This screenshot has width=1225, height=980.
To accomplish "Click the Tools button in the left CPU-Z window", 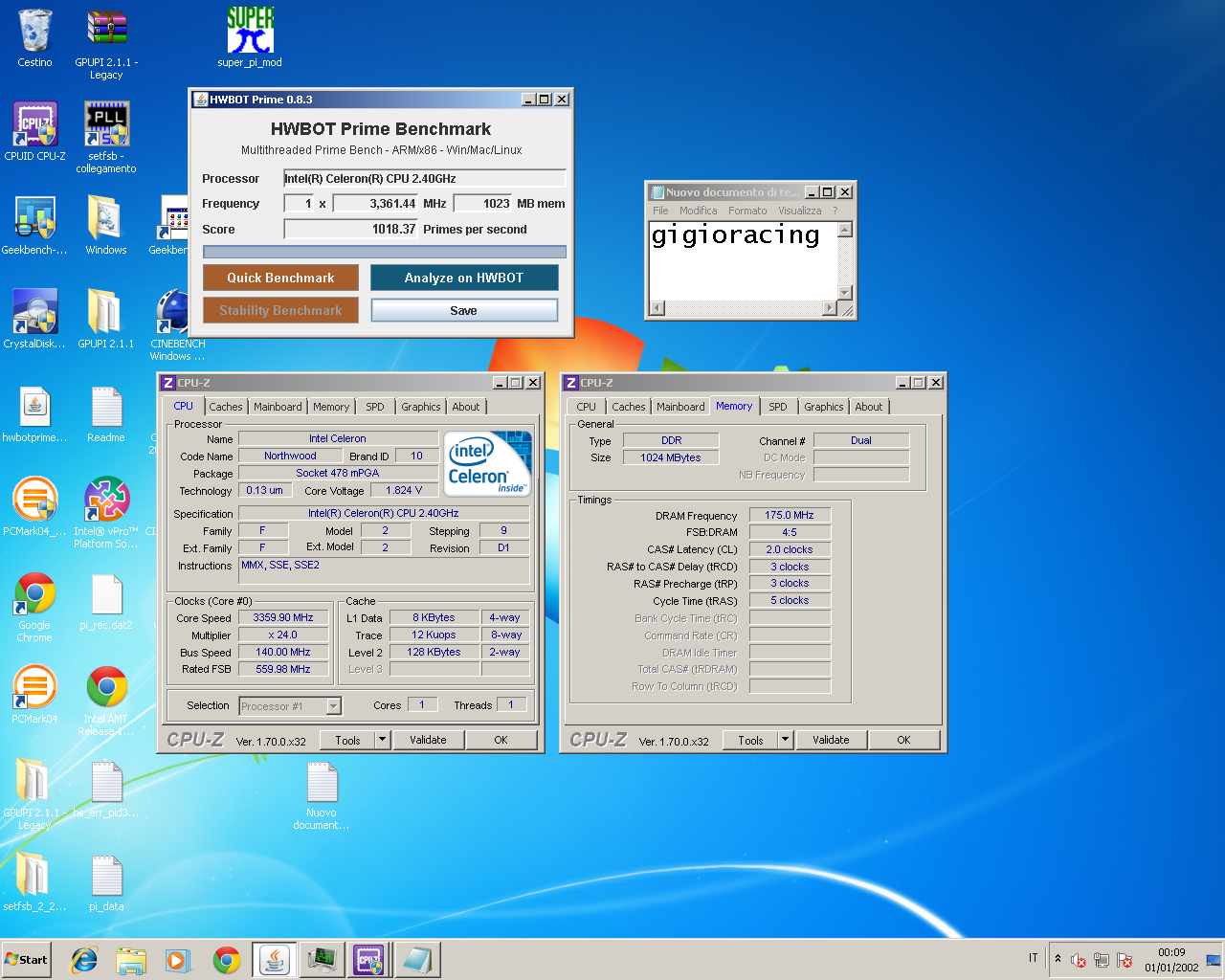I will 348,740.
